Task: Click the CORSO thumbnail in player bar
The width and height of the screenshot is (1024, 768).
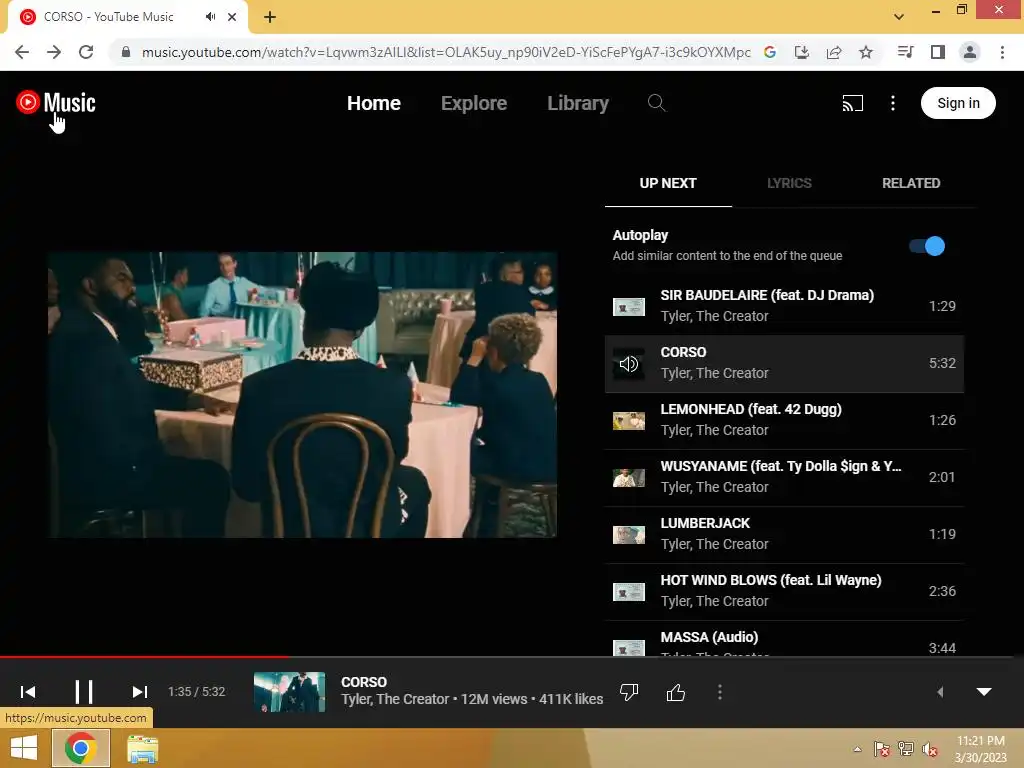Action: pos(289,692)
